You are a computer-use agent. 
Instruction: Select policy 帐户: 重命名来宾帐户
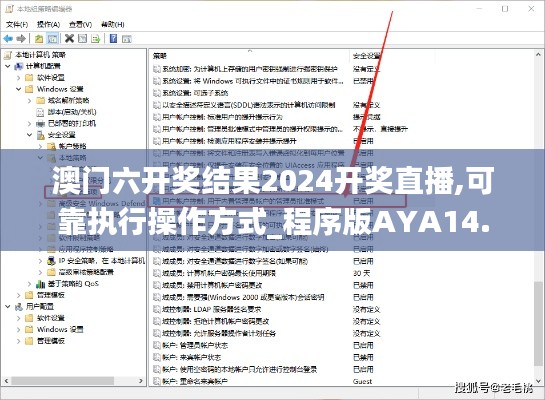tap(195, 382)
